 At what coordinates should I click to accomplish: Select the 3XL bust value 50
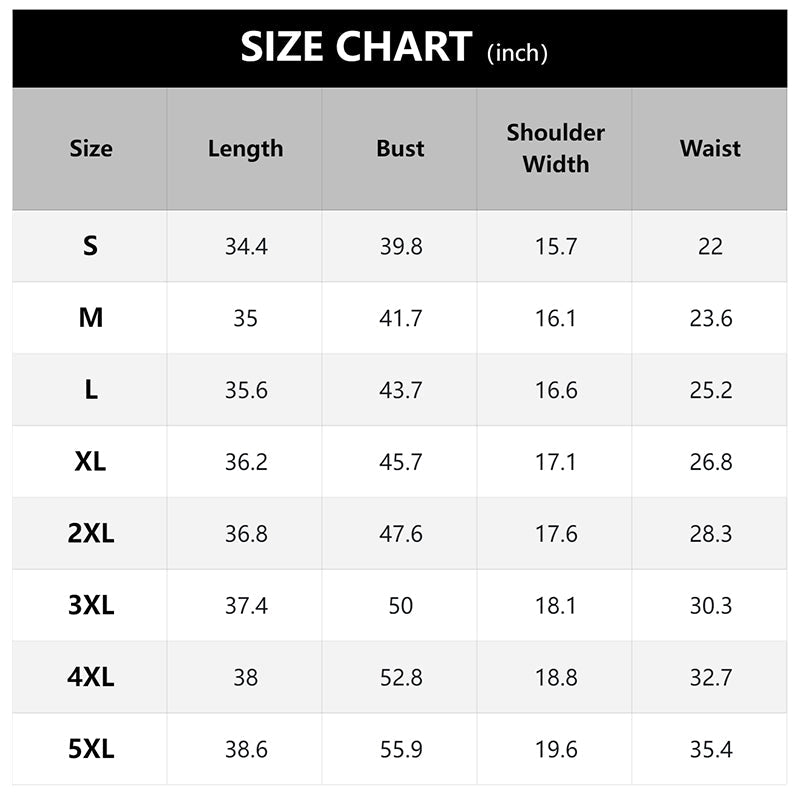[400, 606]
